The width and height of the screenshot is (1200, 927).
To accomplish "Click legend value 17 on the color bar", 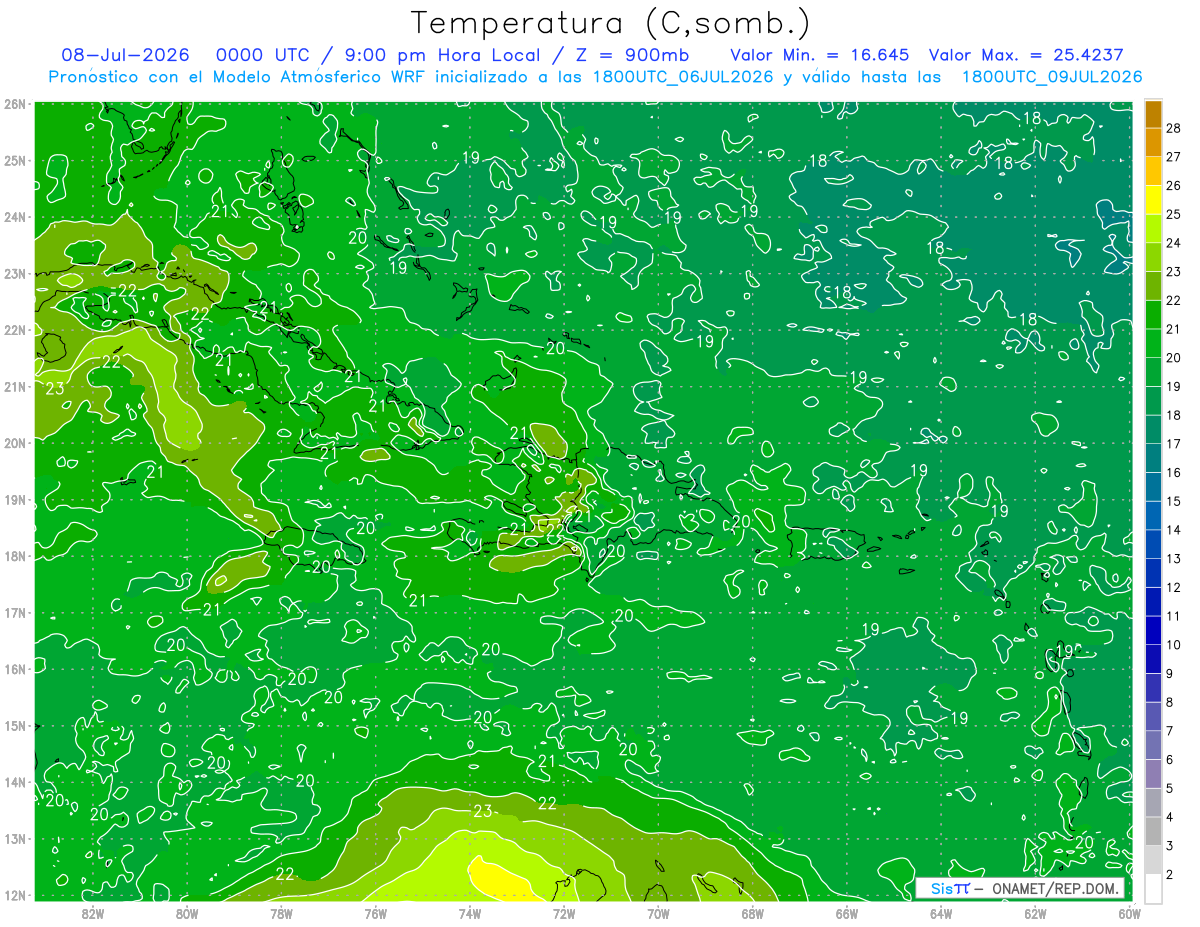I will coord(1174,444).
